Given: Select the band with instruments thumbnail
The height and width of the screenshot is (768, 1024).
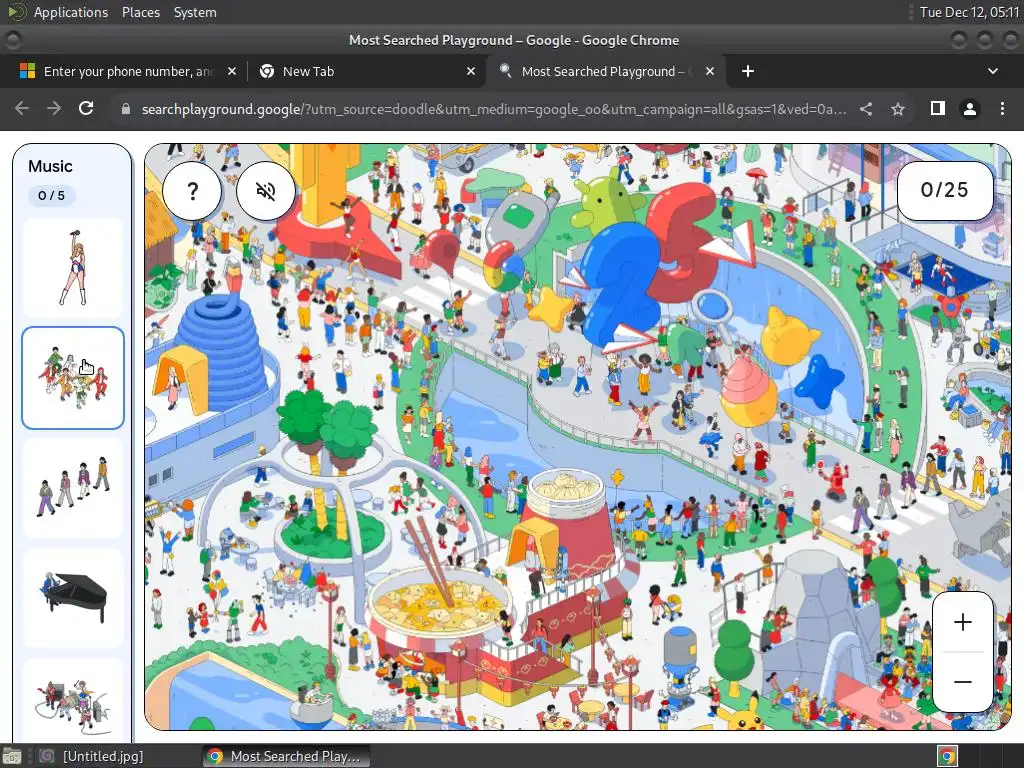Looking at the screenshot, I should [72, 700].
